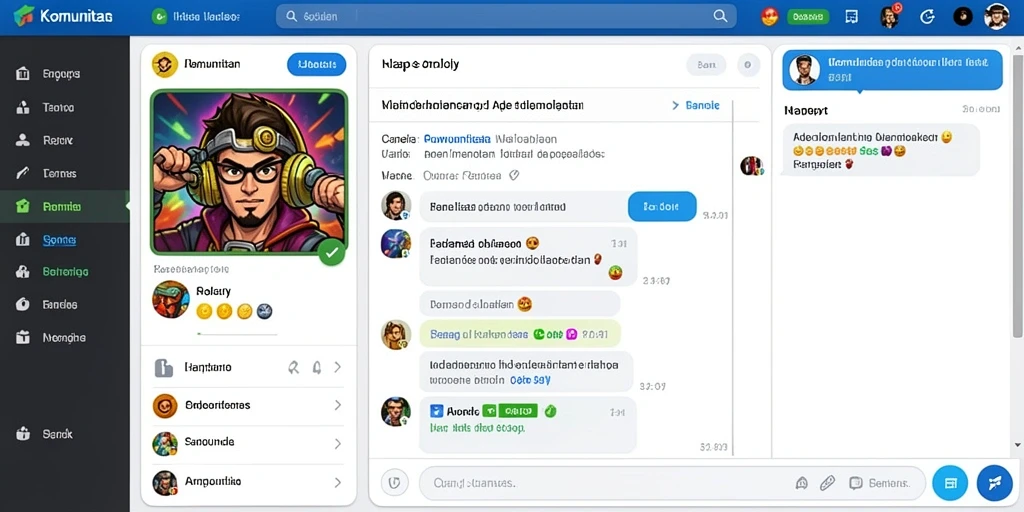Click the magnifier icon at search bar's right end

coord(720,16)
